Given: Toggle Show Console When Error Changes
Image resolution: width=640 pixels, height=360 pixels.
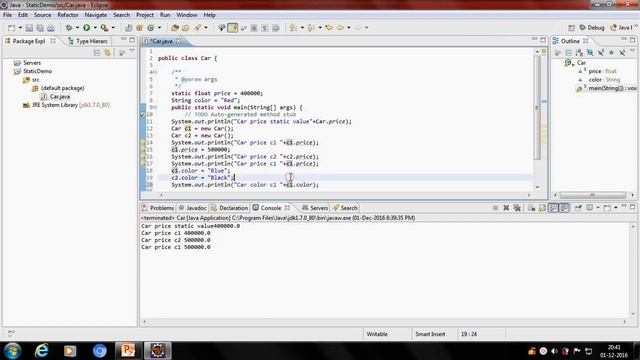Looking at the screenshot, I should tap(564, 208).
